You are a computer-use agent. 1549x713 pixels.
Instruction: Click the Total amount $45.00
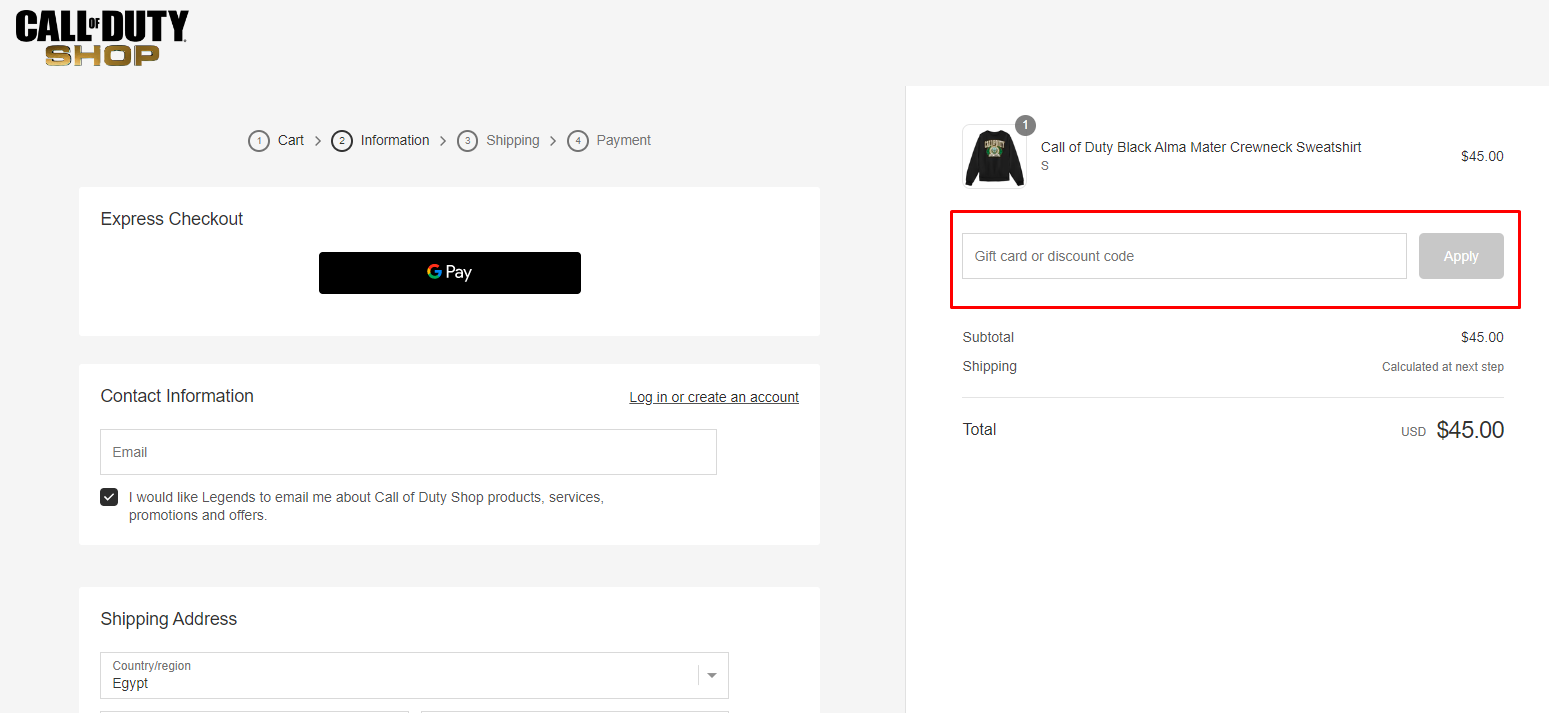[x=1470, y=430]
